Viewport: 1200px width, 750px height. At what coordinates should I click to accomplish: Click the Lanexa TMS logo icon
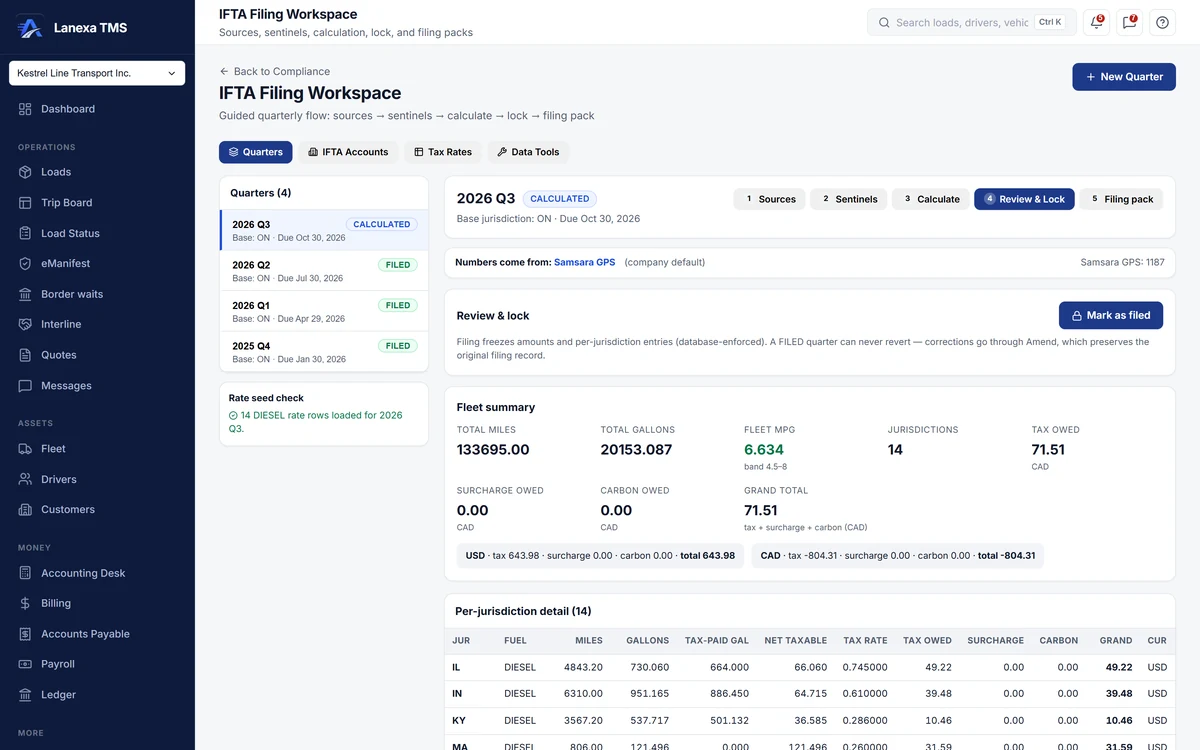[30, 28]
